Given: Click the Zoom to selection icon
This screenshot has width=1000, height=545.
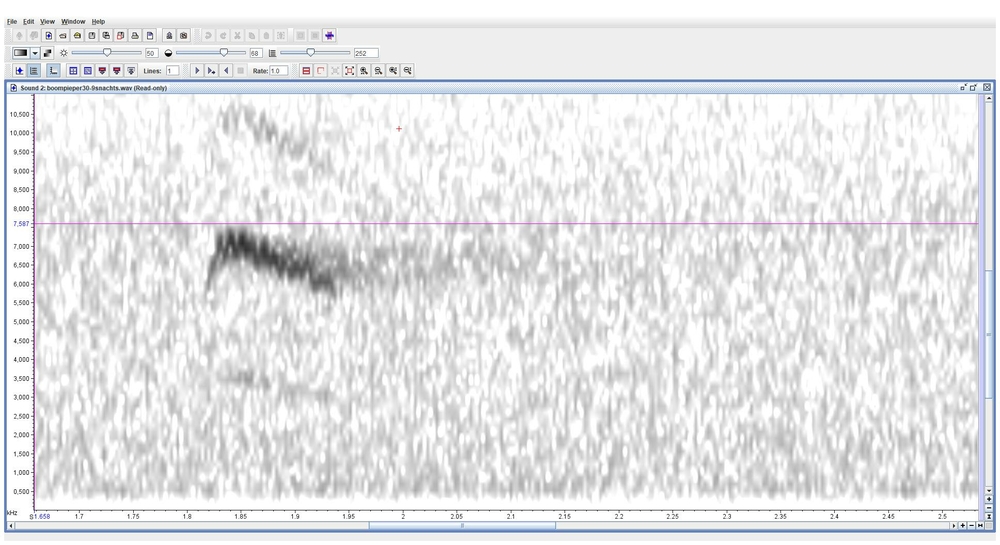Looking at the screenshot, I should (349, 71).
